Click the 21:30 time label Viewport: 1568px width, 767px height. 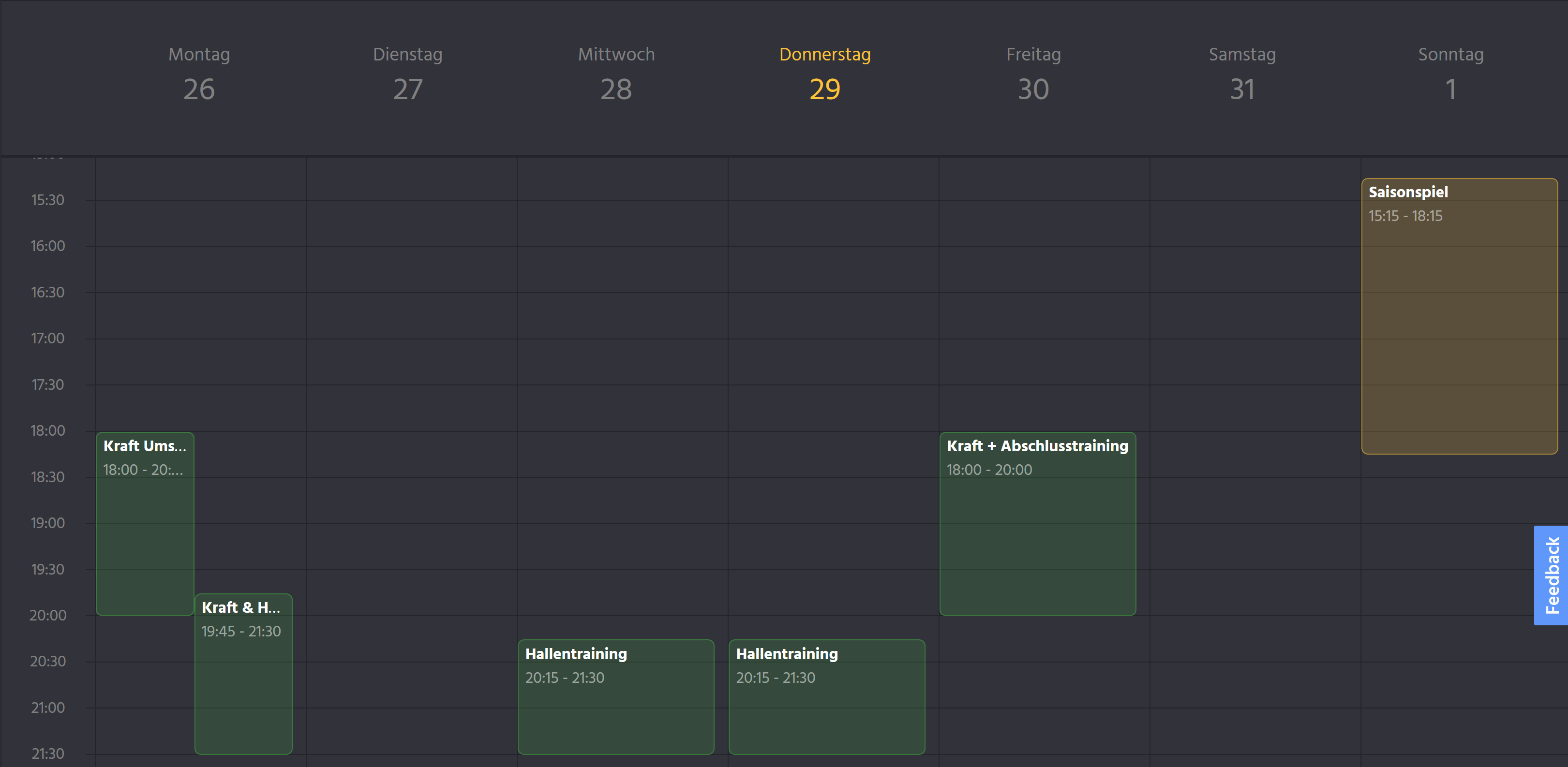tap(47, 753)
